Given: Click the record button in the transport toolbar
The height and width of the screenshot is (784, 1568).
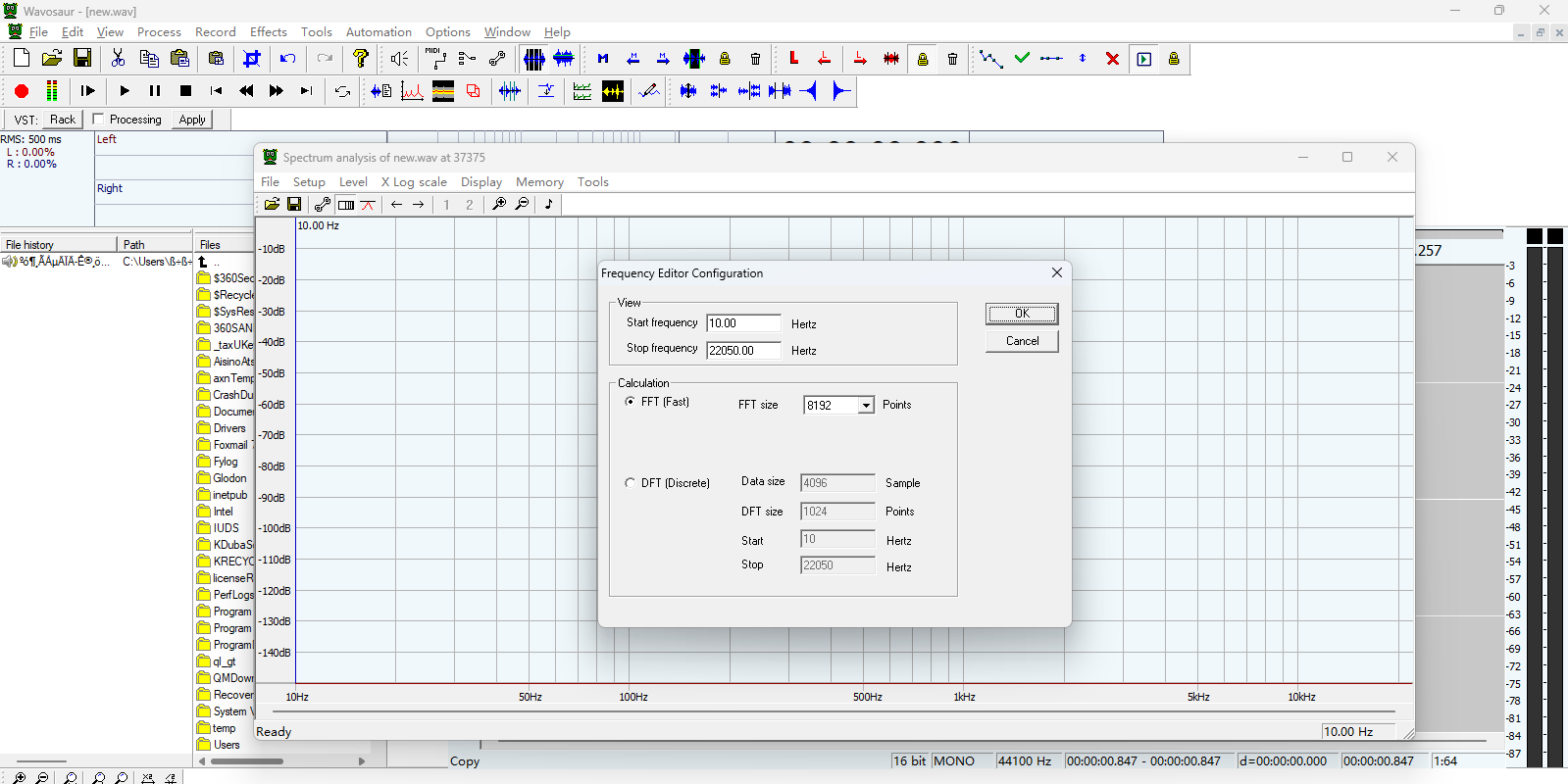Looking at the screenshot, I should pos(22,91).
